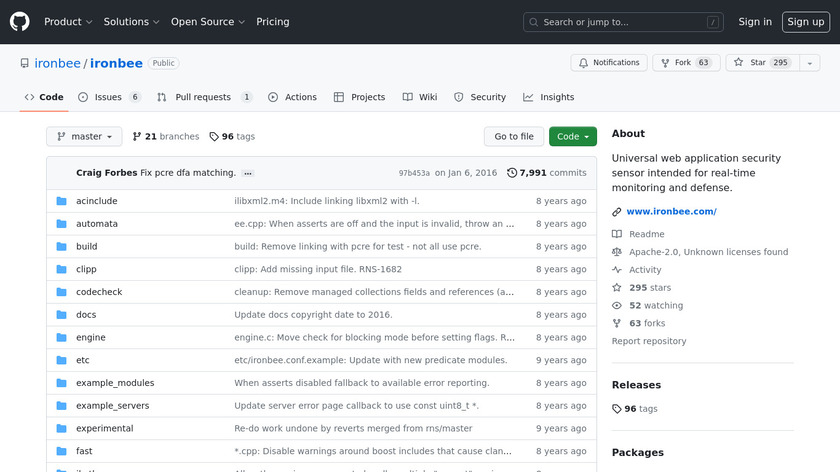Open the master branch selector dropdown
The width and height of the screenshot is (840, 472).
pos(84,137)
